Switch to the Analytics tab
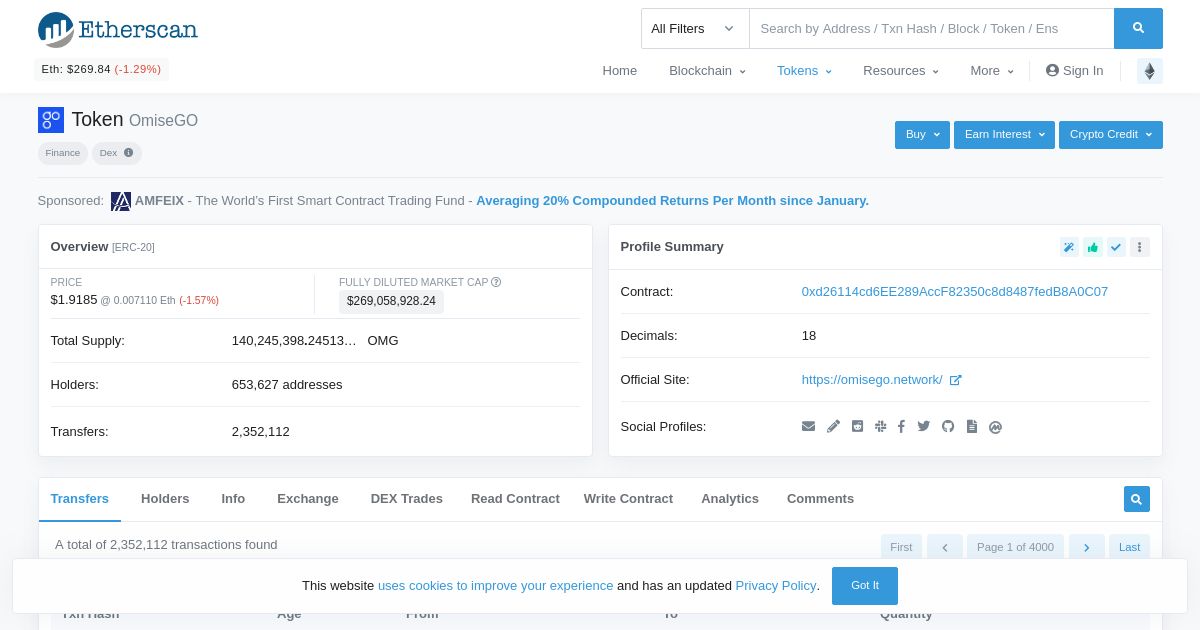This screenshot has width=1200, height=630. (x=730, y=499)
